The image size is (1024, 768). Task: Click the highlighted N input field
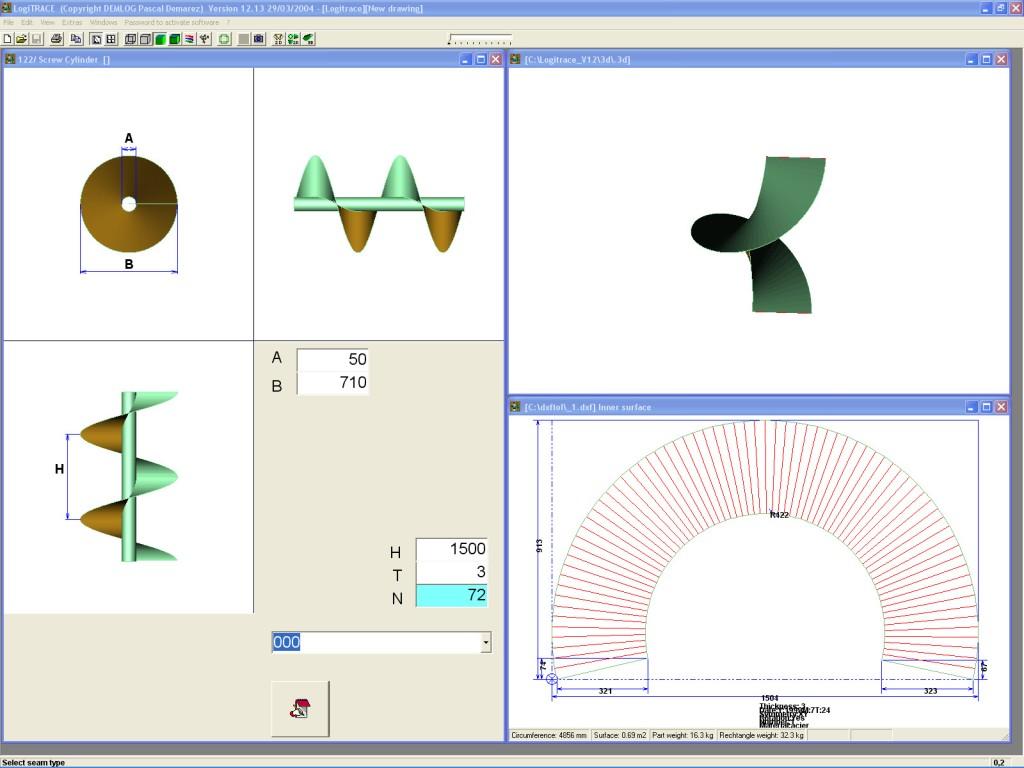pos(452,595)
